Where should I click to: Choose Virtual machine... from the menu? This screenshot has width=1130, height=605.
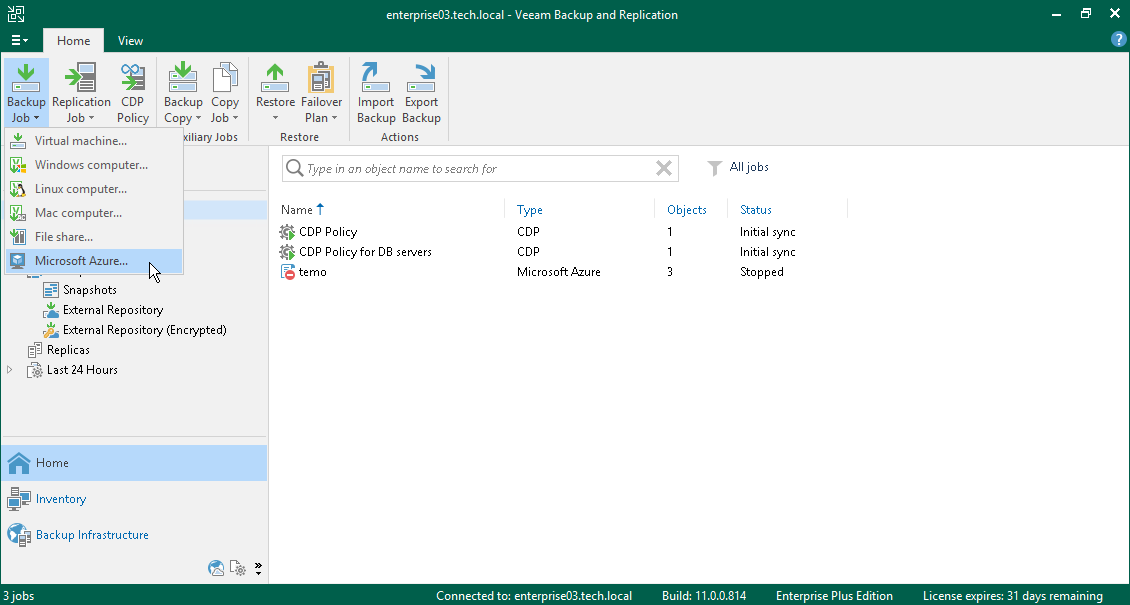(x=94, y=141)
